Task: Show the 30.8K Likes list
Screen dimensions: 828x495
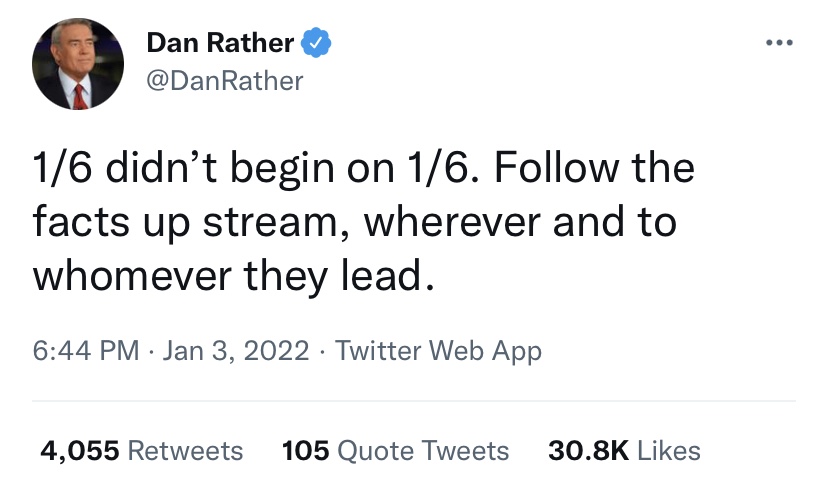Action: tap(624, 451)
